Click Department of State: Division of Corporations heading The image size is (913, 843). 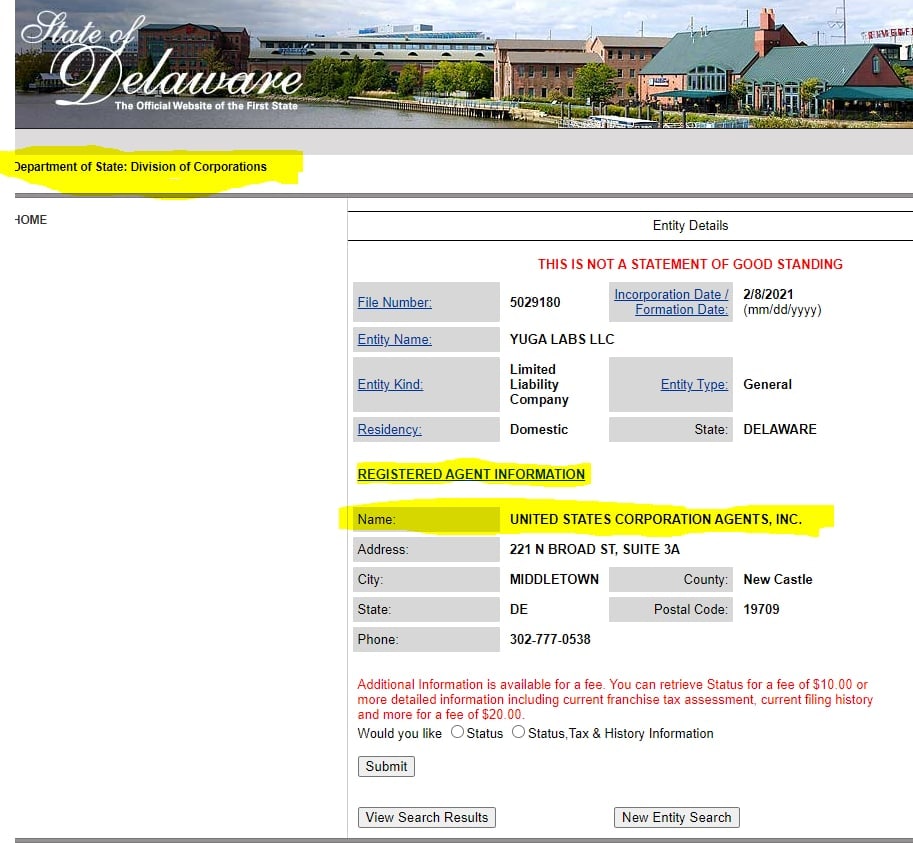[x=140, y=167]
